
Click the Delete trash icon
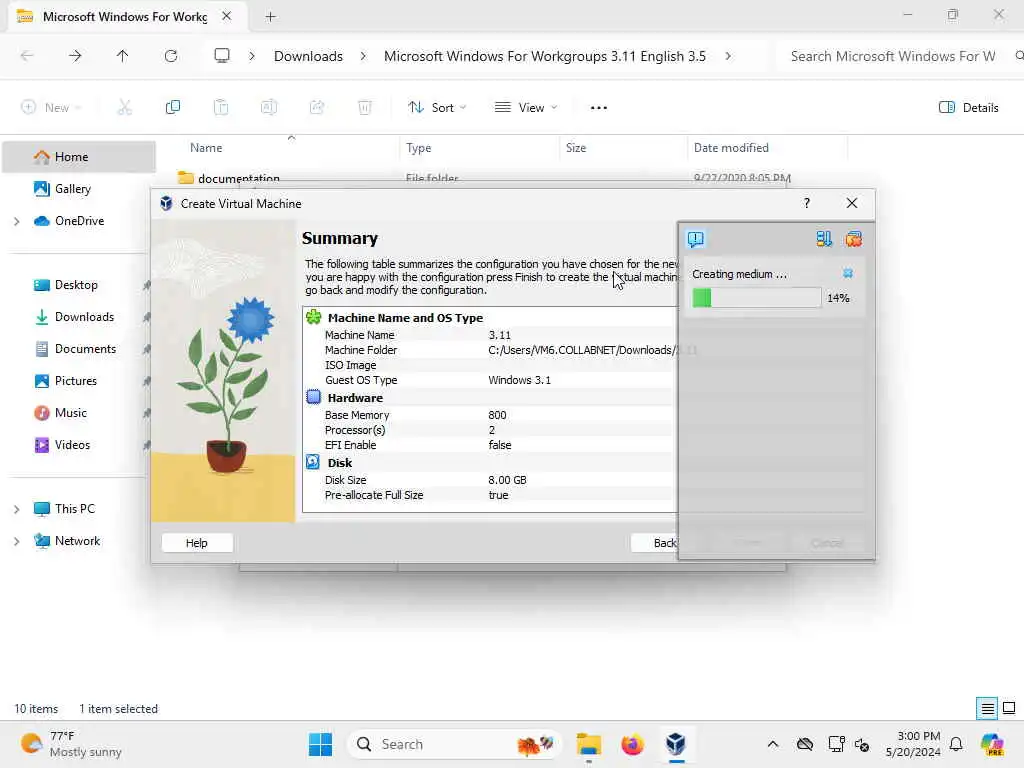[x=364, y=108]
